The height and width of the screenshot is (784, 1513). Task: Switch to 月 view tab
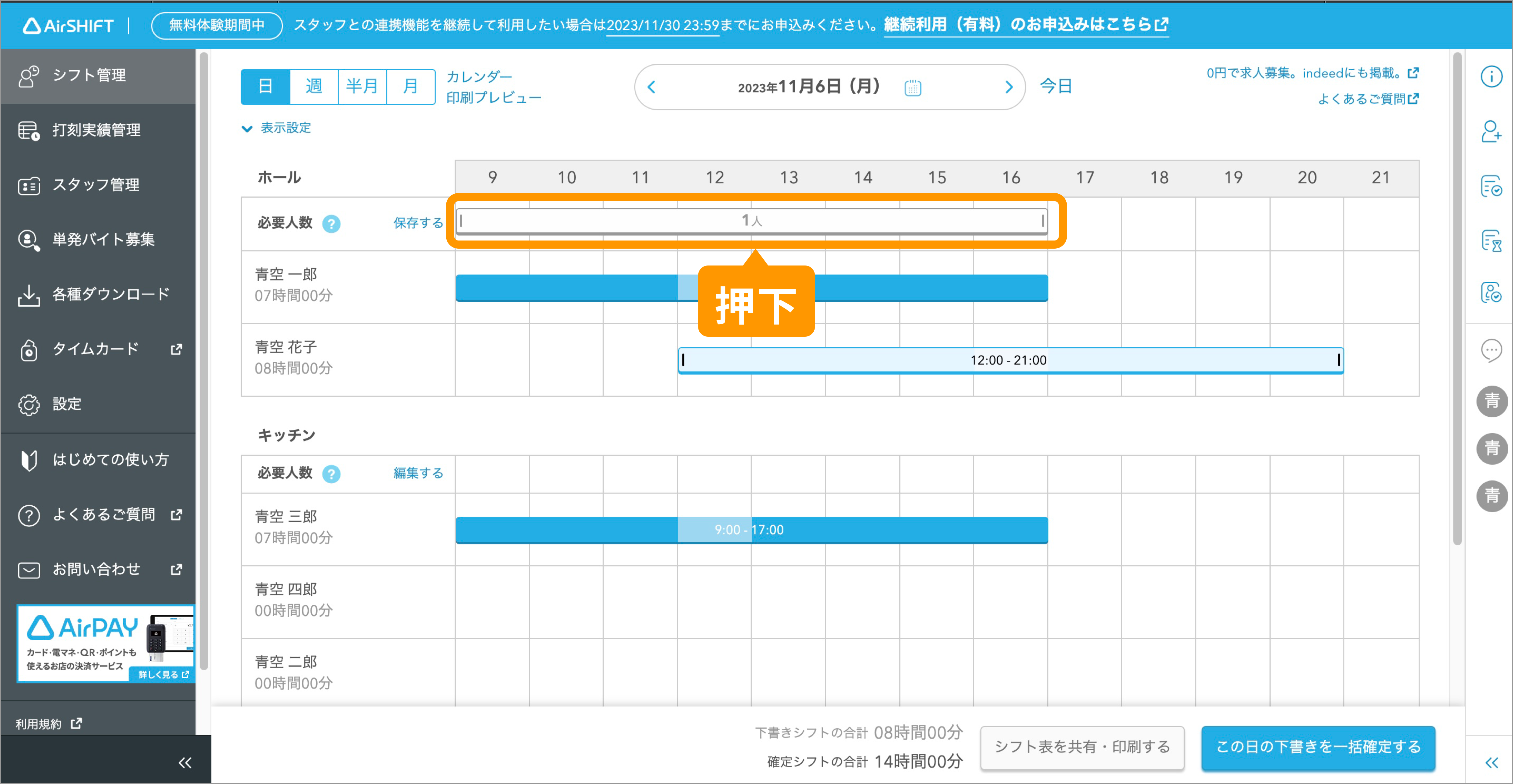pyautogui.click(x=410, y=87)
